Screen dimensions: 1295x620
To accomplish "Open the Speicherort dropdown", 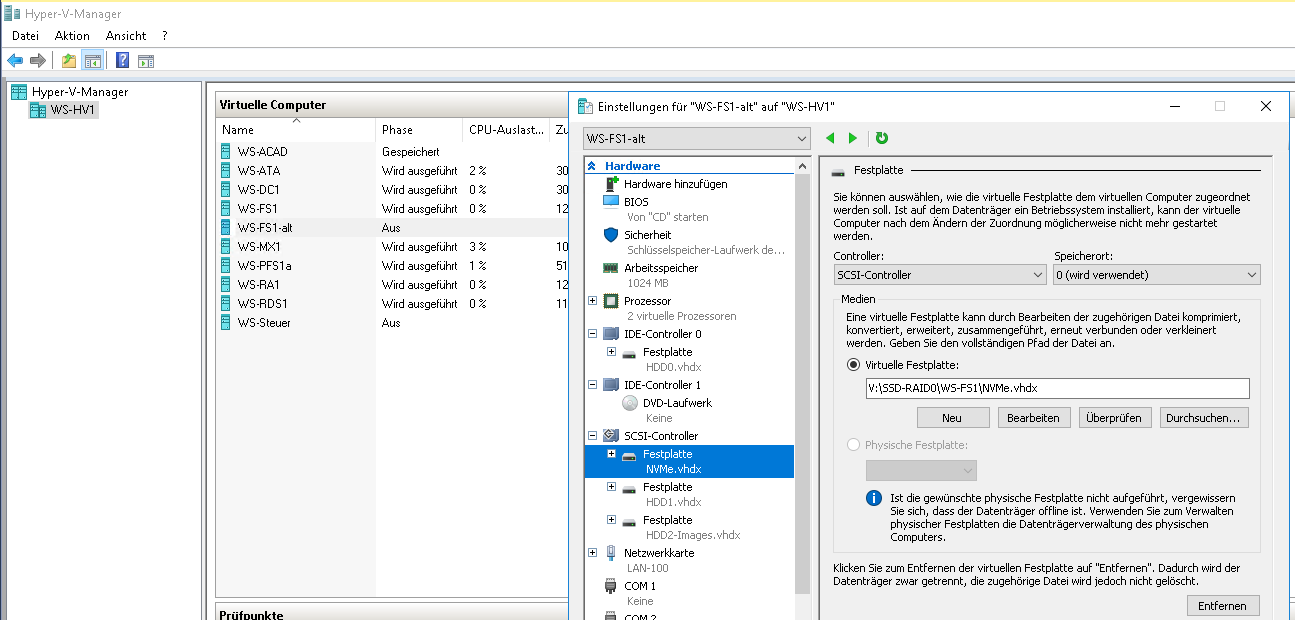I will [1157, 274].
